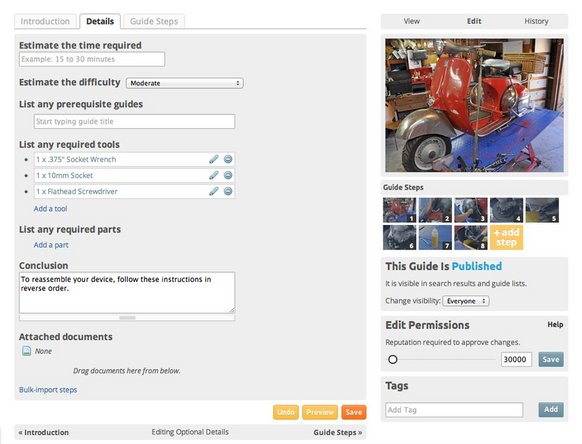Click the main red scooter guide image
This screenshot has height=444, width=582.
coord(474,105)
